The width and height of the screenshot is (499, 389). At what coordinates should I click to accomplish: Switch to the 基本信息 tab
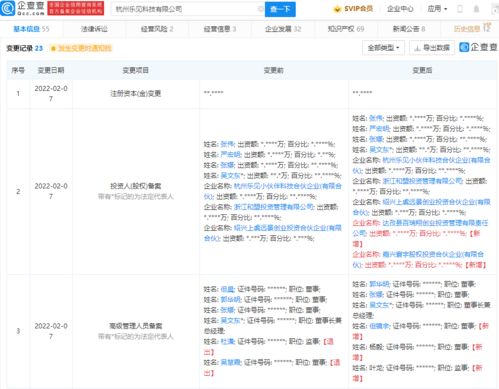pyautogui.click(x=31, y=29)
